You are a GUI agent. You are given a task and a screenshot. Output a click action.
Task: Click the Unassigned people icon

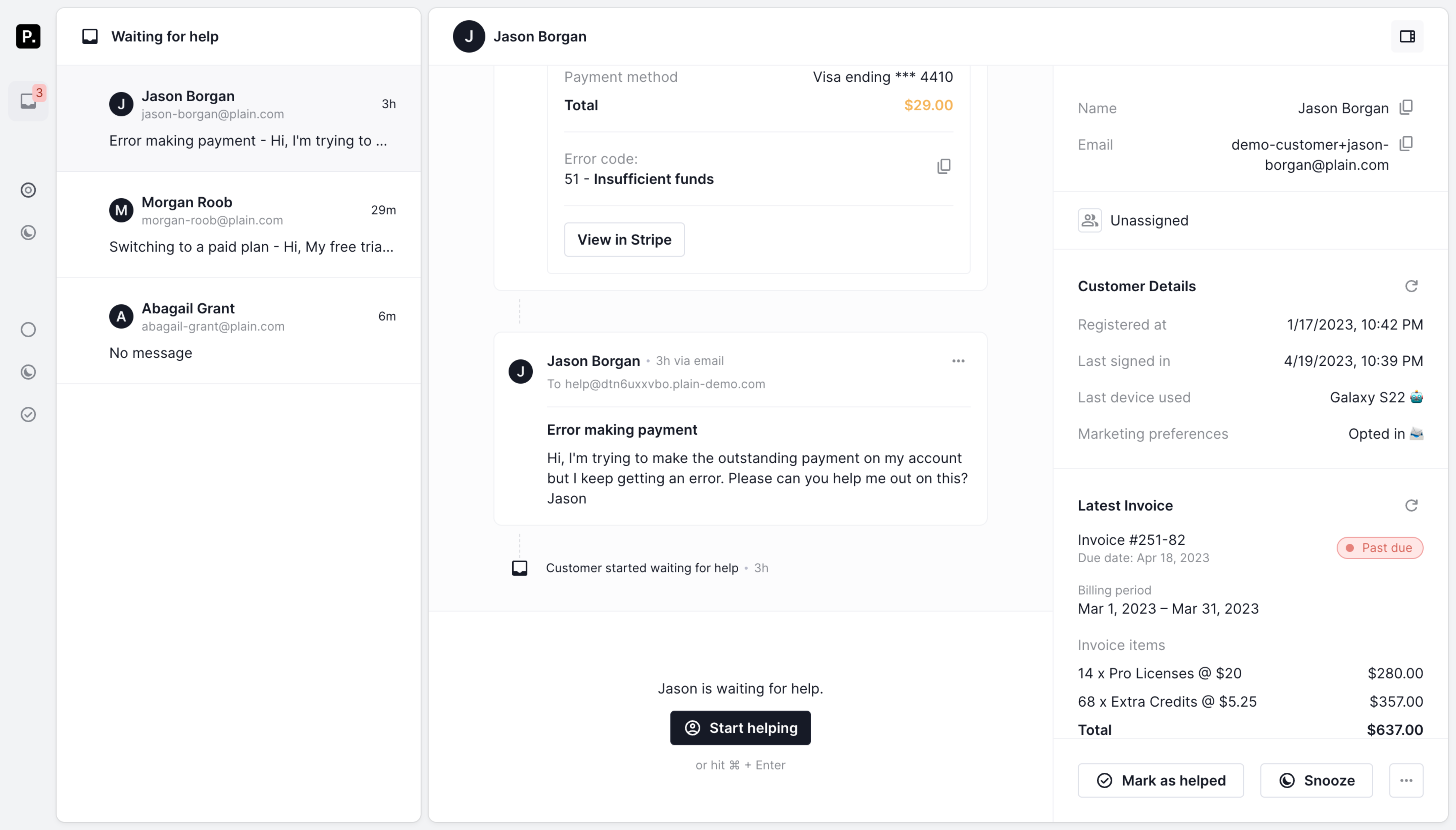(x=1089, y=221)
